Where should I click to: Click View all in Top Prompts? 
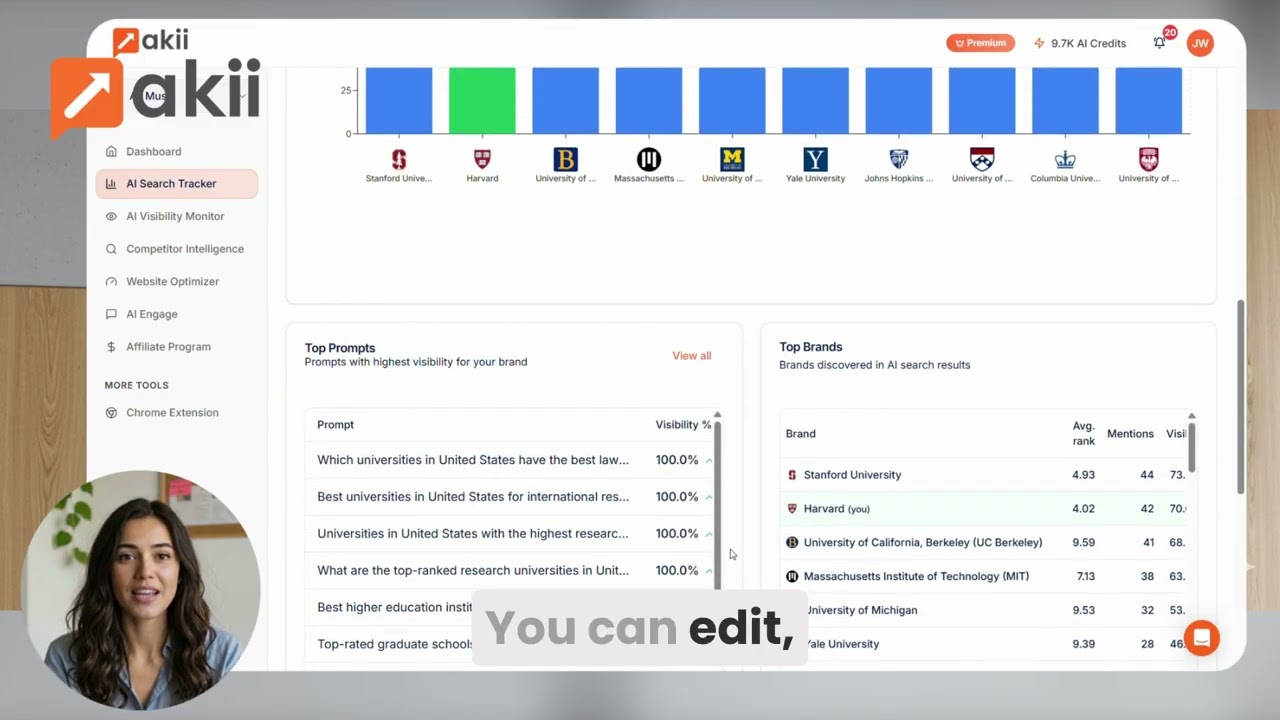click(692, 356)
